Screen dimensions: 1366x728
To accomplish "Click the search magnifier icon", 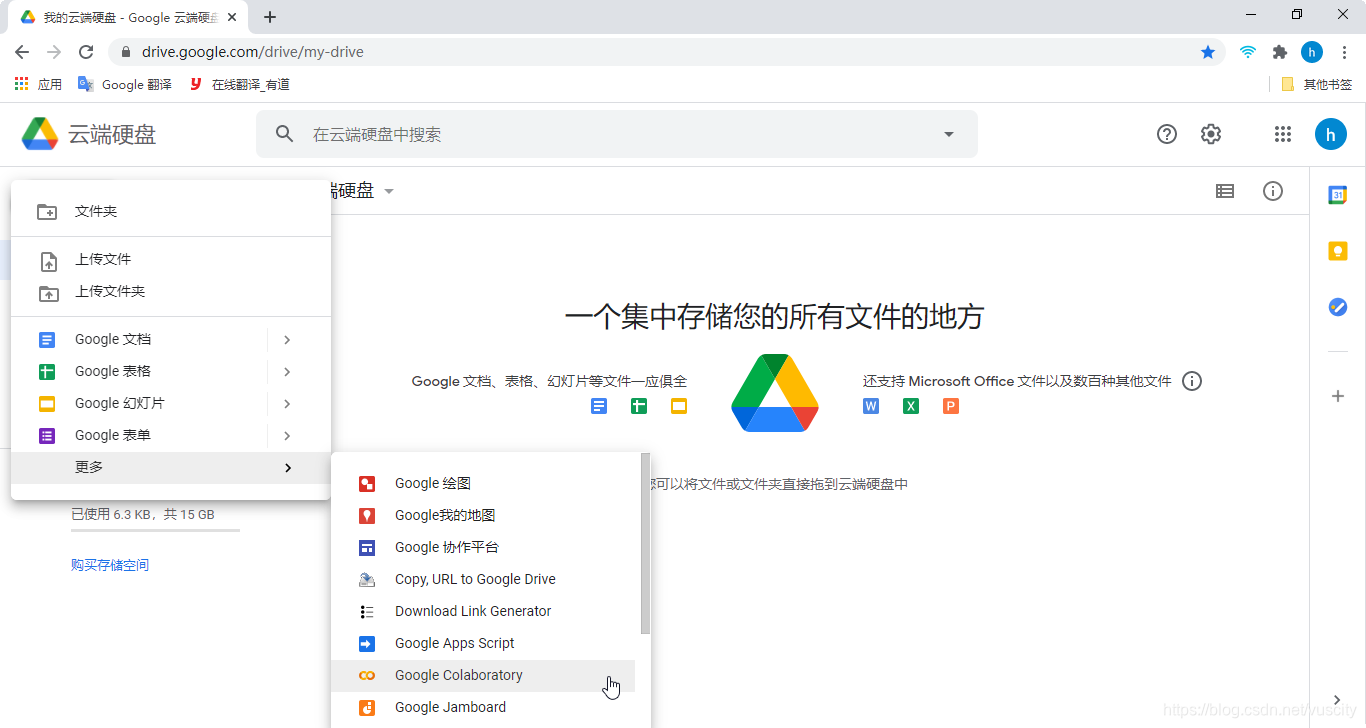I will tap(285, 134).
